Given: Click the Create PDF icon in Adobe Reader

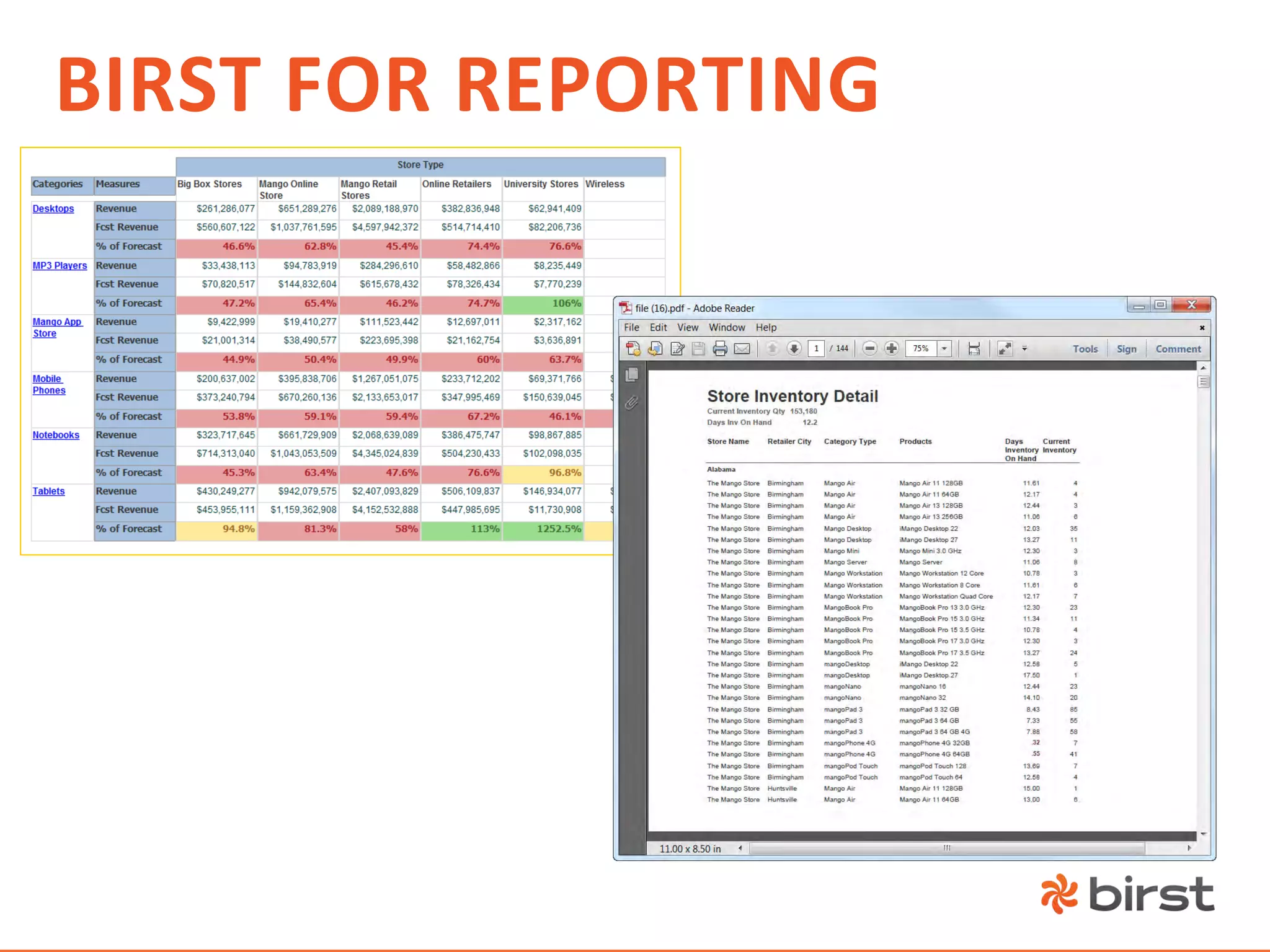Looking at the screenshot, I should coord(633,349).
